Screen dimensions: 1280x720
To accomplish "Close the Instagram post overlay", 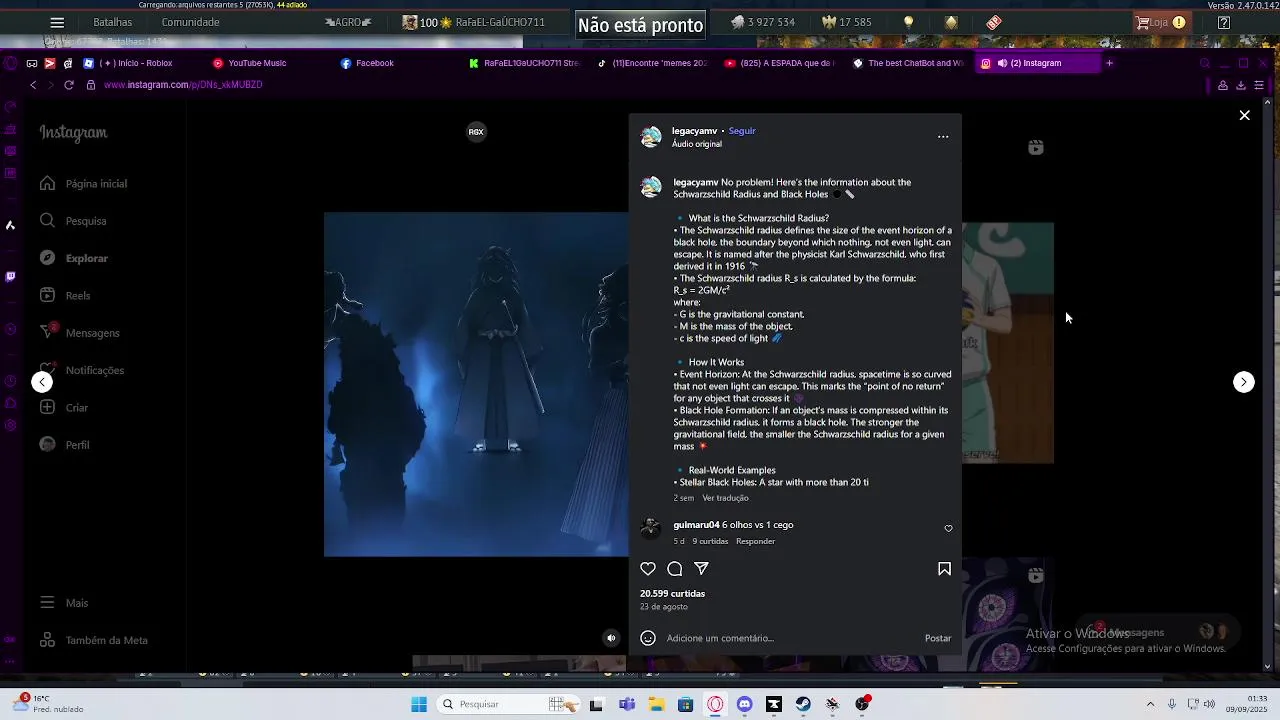I will (x=1244, y=116).
